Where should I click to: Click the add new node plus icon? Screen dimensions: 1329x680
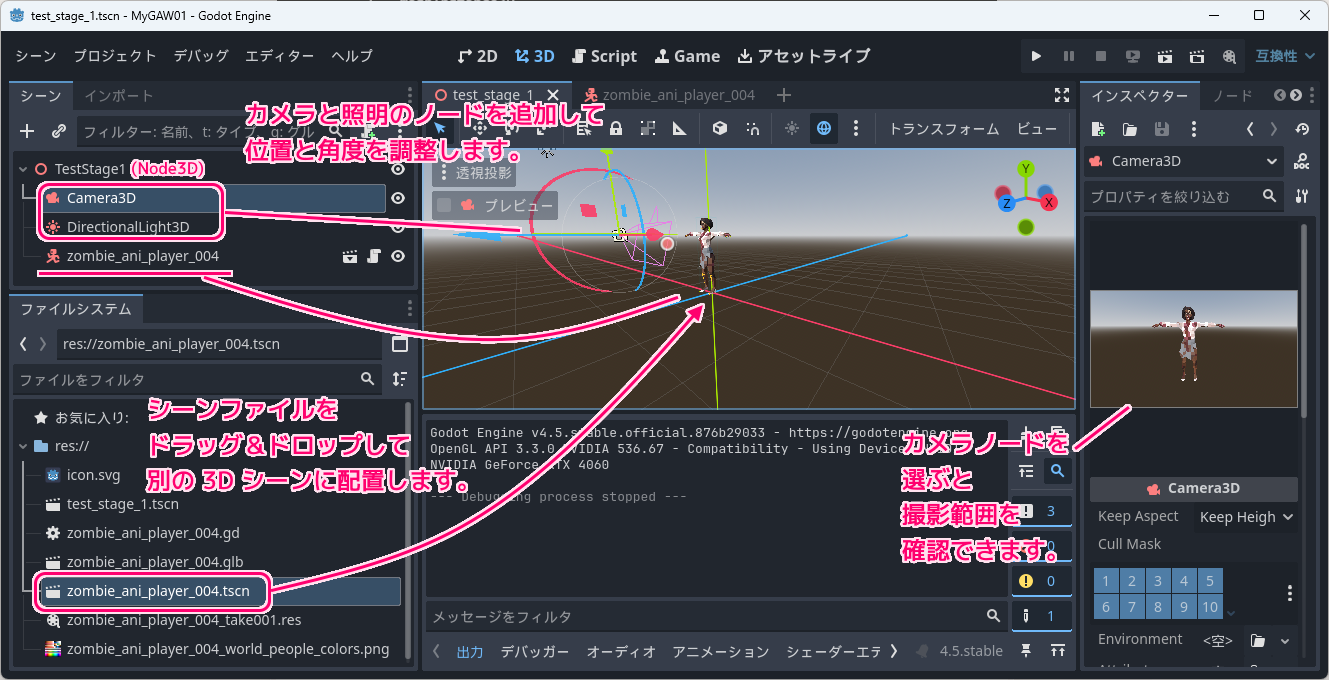pos(27,131)
